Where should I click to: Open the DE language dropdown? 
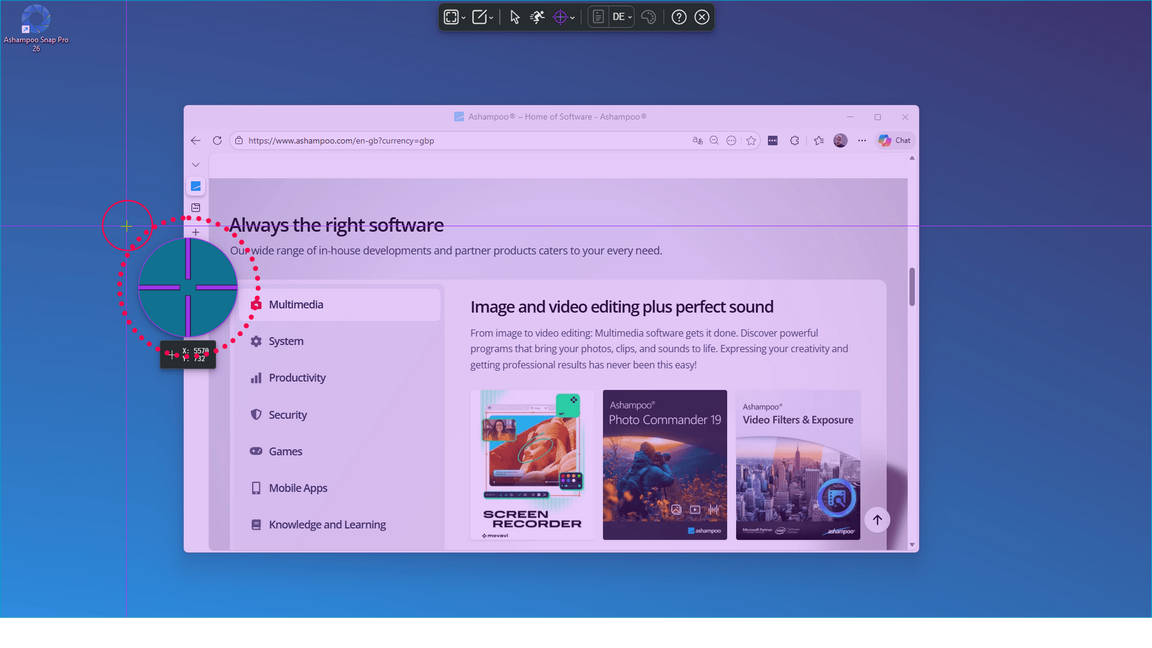pyautogui.click(x=622, y=17)
